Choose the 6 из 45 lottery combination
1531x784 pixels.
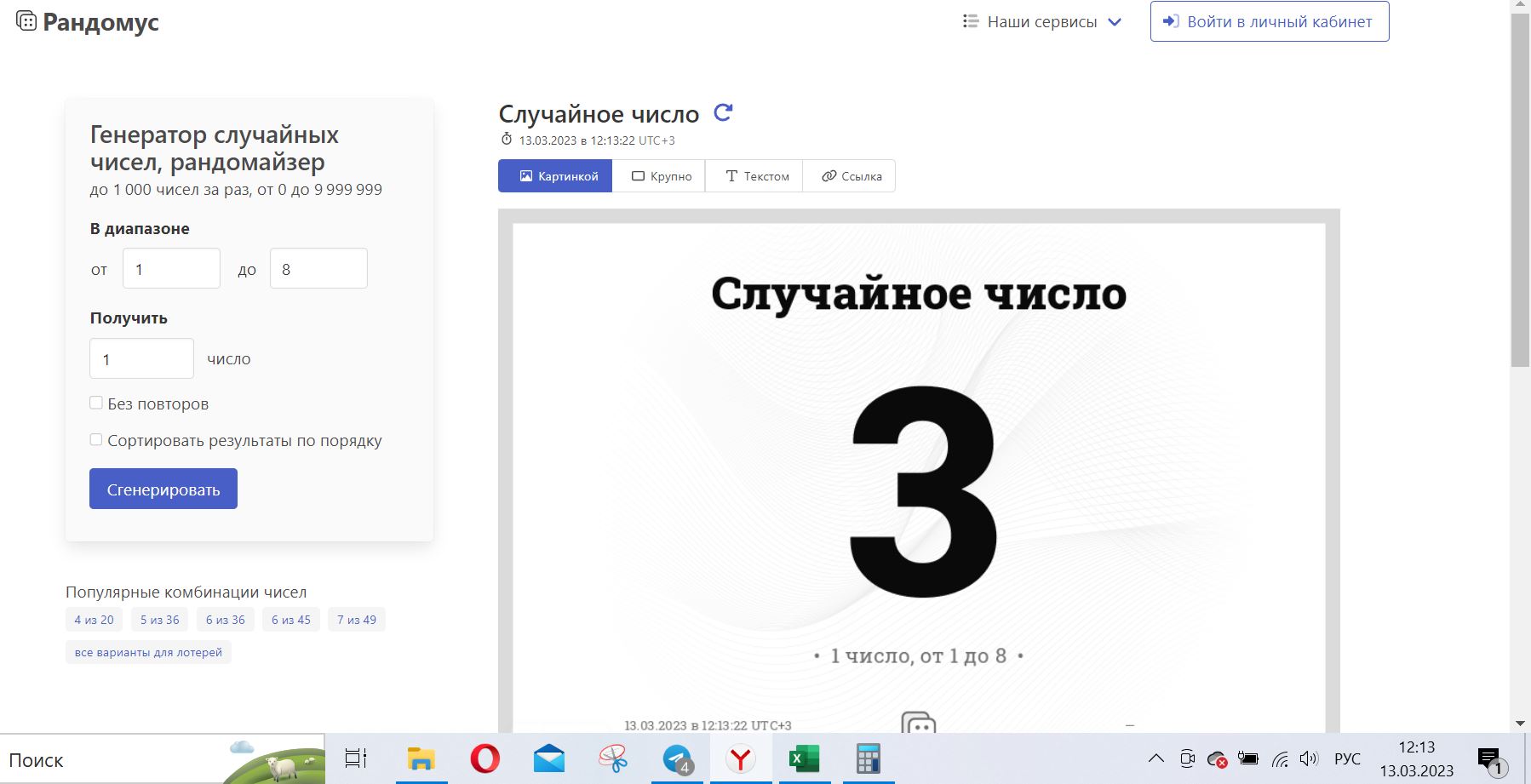pos(290,620)
